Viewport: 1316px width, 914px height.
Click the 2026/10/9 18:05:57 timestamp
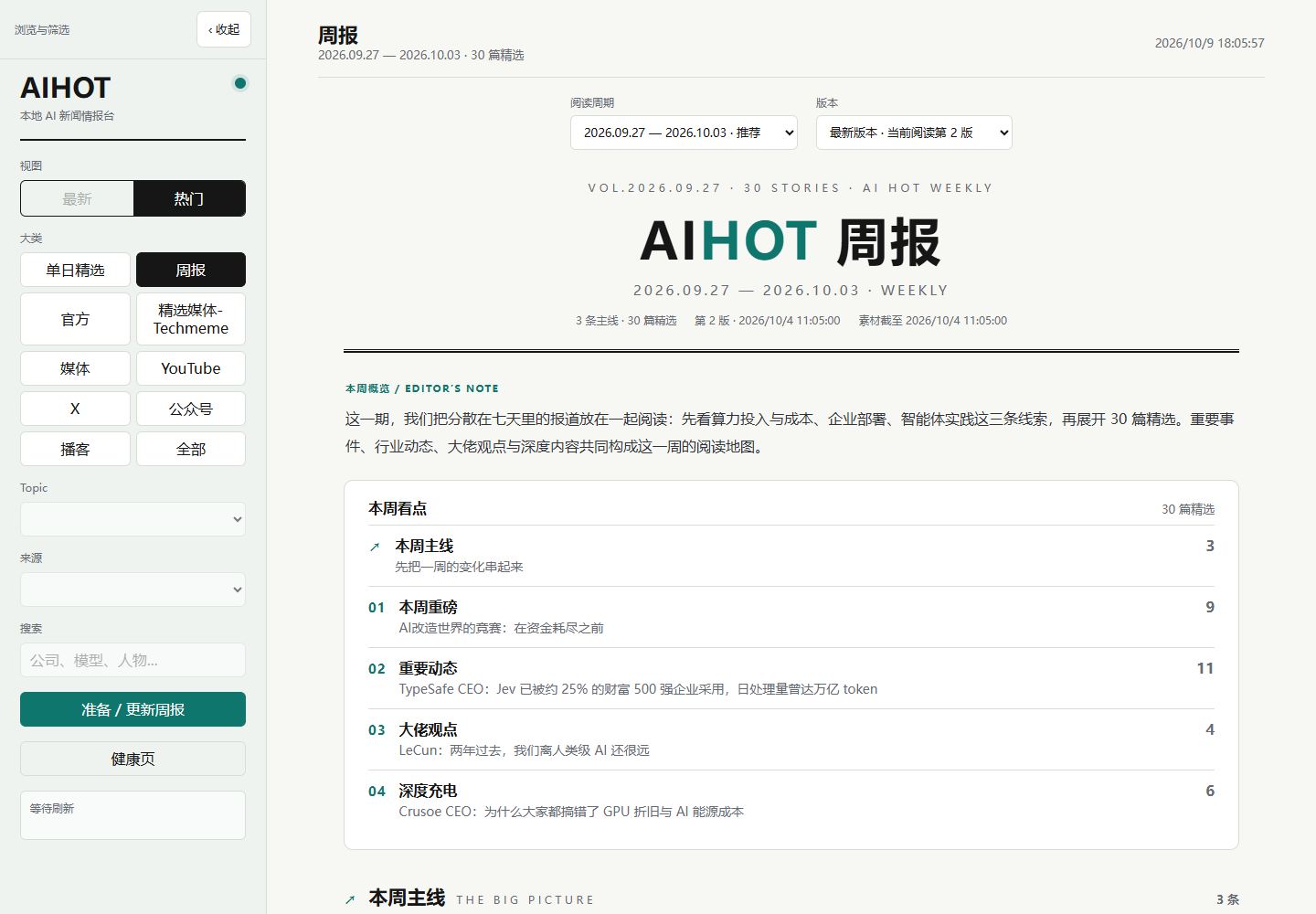tap(1209, 43)
